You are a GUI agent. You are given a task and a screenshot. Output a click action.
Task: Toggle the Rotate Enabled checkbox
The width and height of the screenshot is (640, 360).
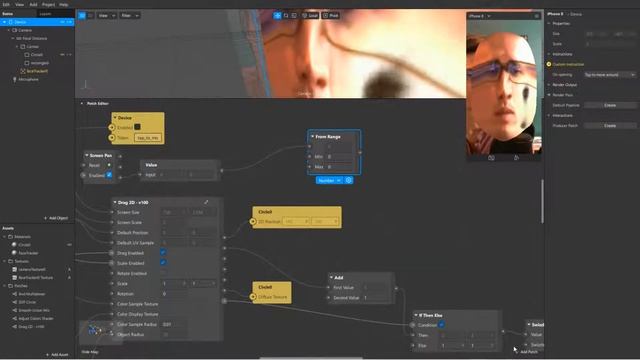[163, 273]
